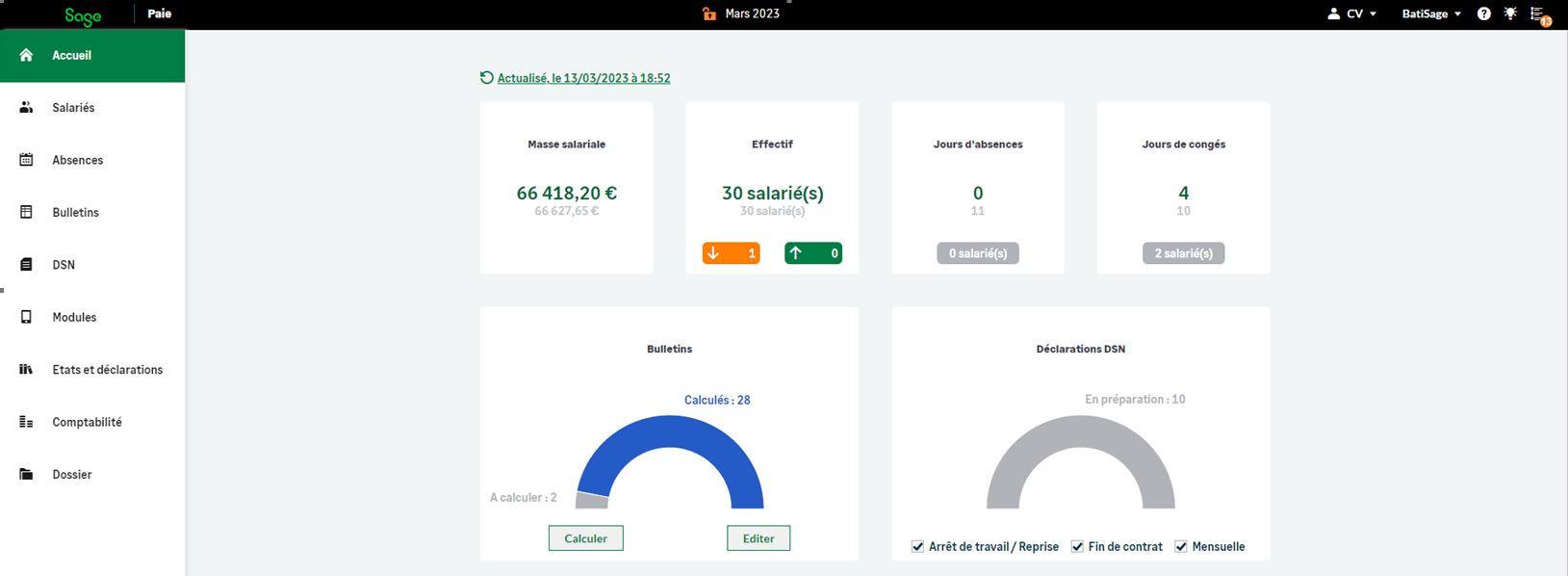Open the DSN section in sidebar
Screen dimensions: 1568x576
click(x=92, y=265)
